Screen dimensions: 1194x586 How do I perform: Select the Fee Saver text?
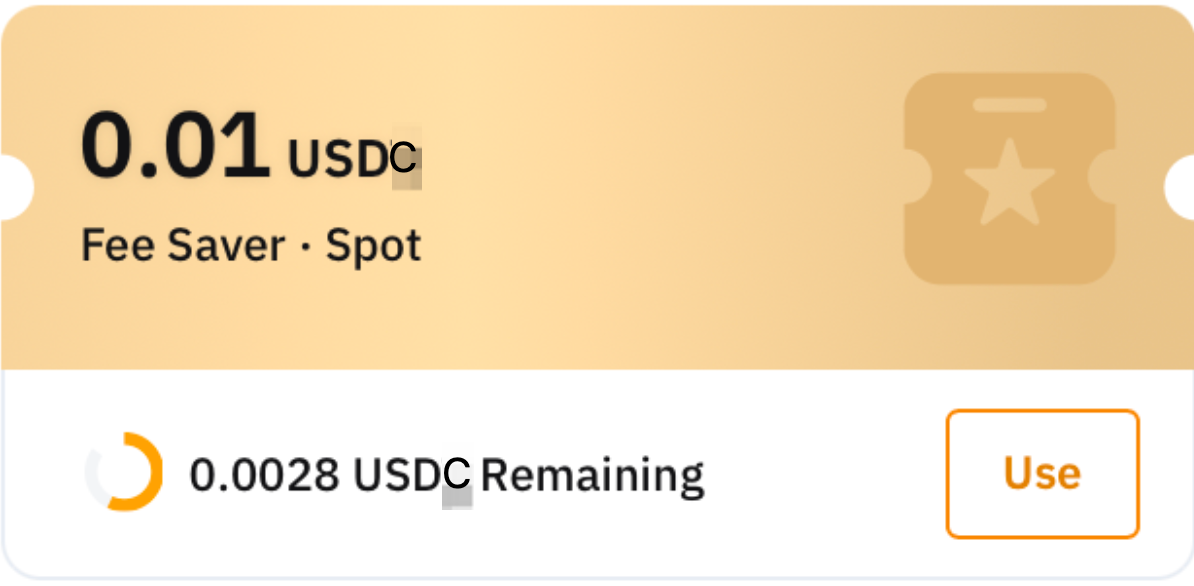pos(182,245)
